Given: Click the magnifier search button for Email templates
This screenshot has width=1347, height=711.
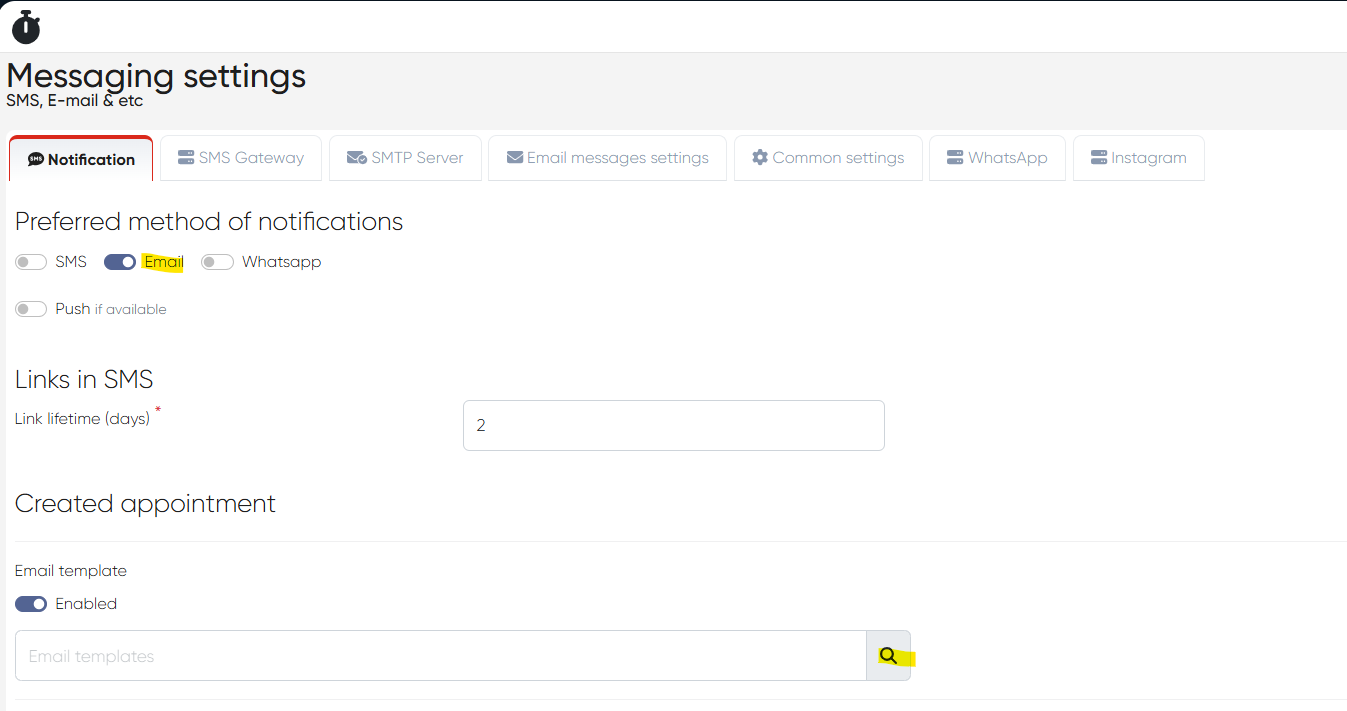Looking at the screenshot, I should (x=888, y=656).
